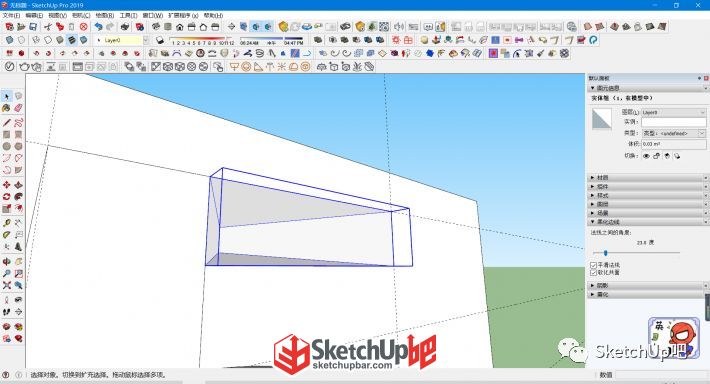Click the instance name input field
The width and height of the screenshot is (710, 384).
coord(674,122)
